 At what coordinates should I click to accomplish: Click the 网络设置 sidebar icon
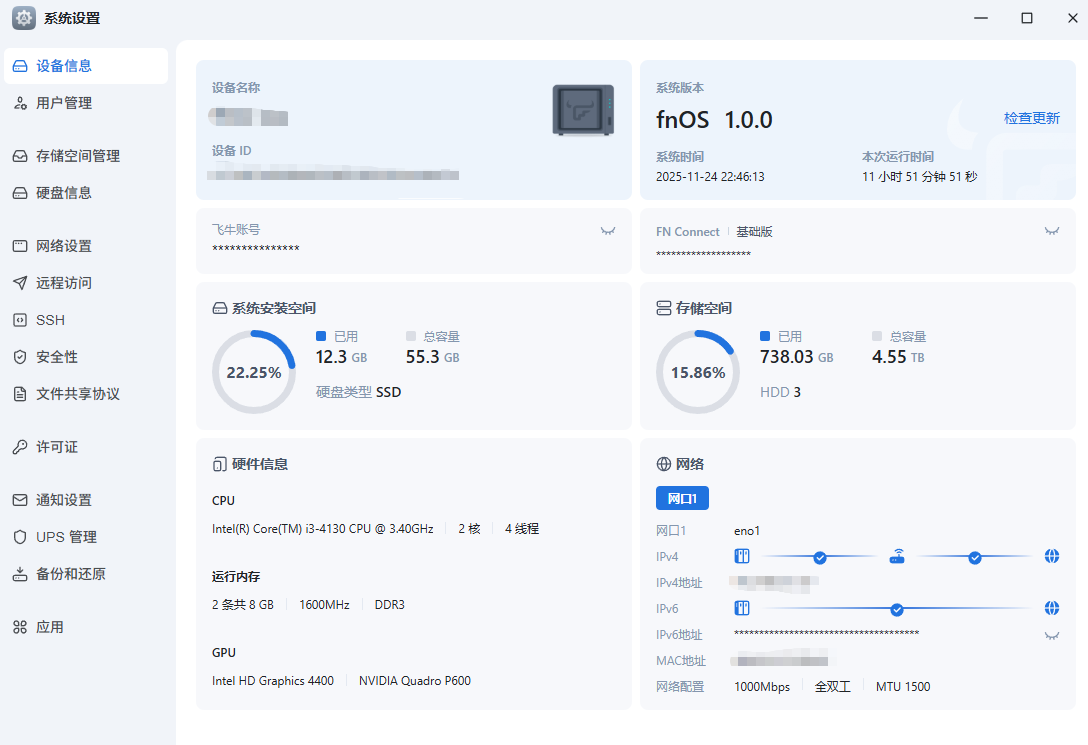click(x=20, y=246)
